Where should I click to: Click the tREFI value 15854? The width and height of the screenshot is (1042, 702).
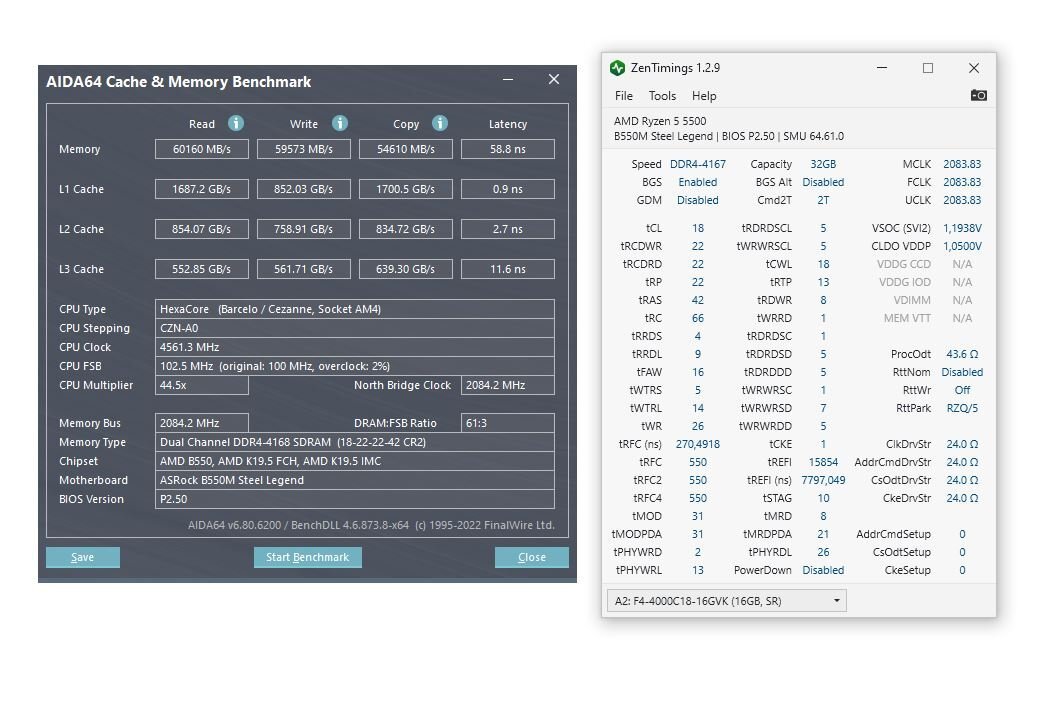(x=823, y=462)
